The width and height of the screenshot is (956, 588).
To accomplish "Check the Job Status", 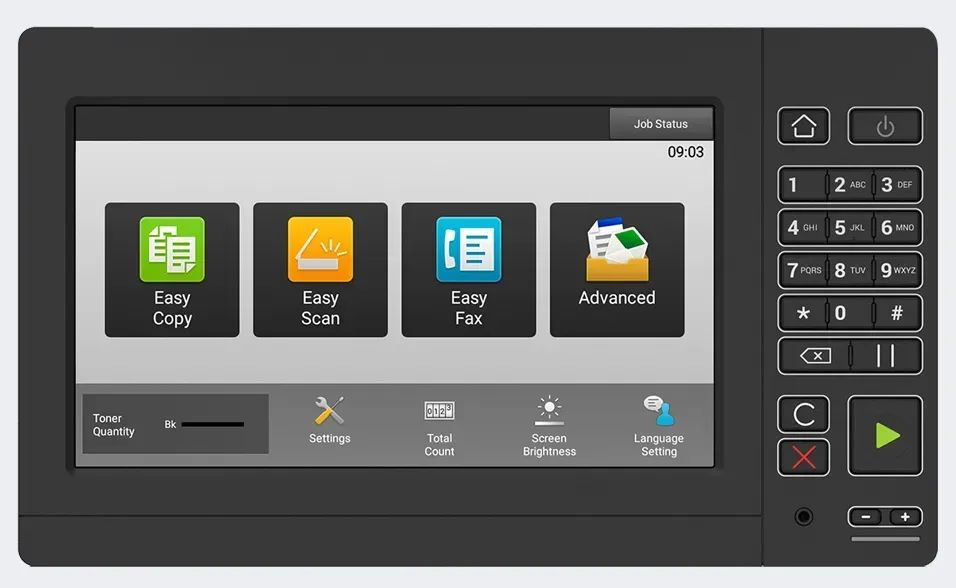I will (x=661, y=123).
